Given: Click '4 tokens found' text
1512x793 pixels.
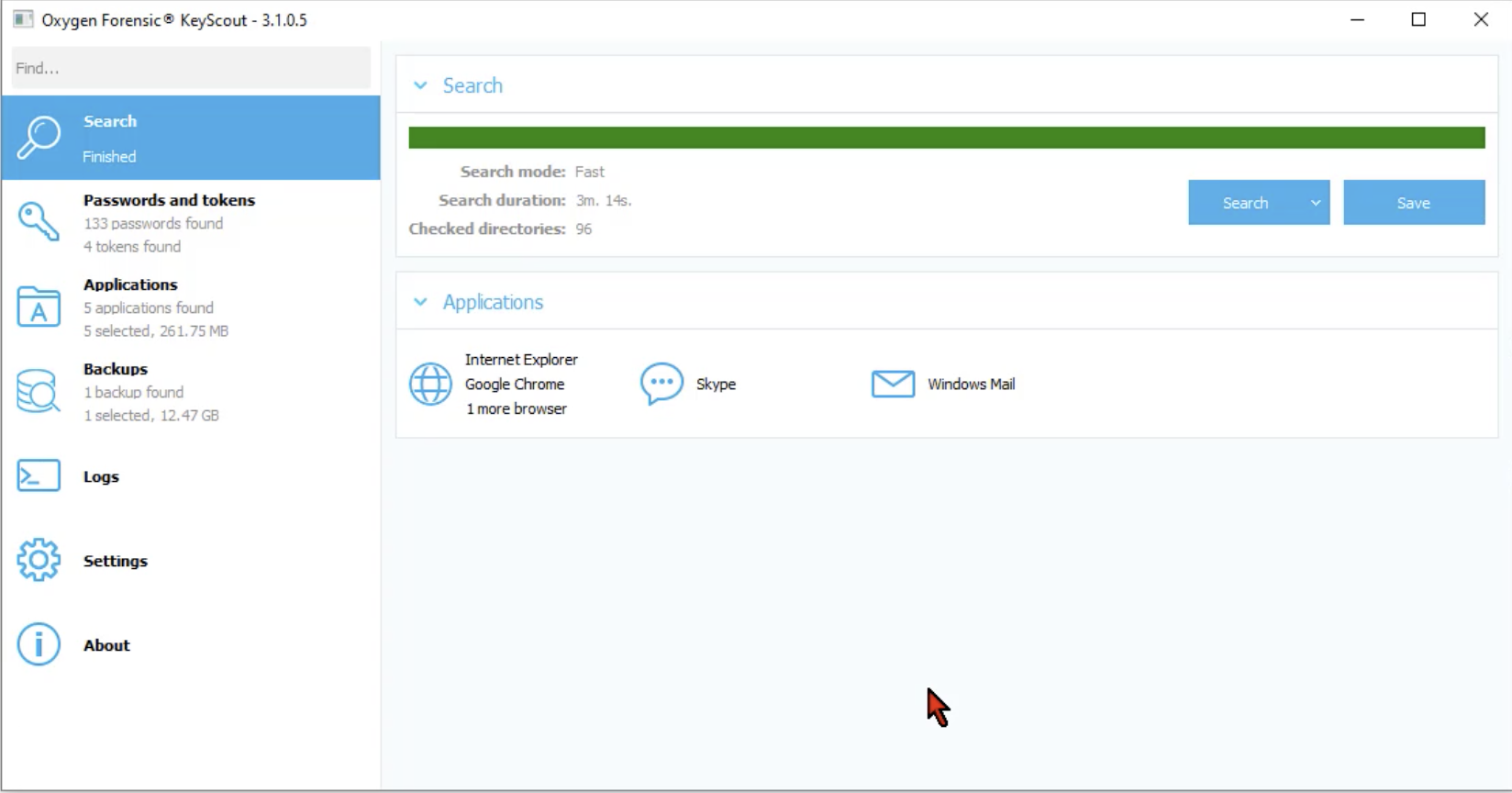Looking at the screenshot, I should pyautogui.click(x=132, y=246).
